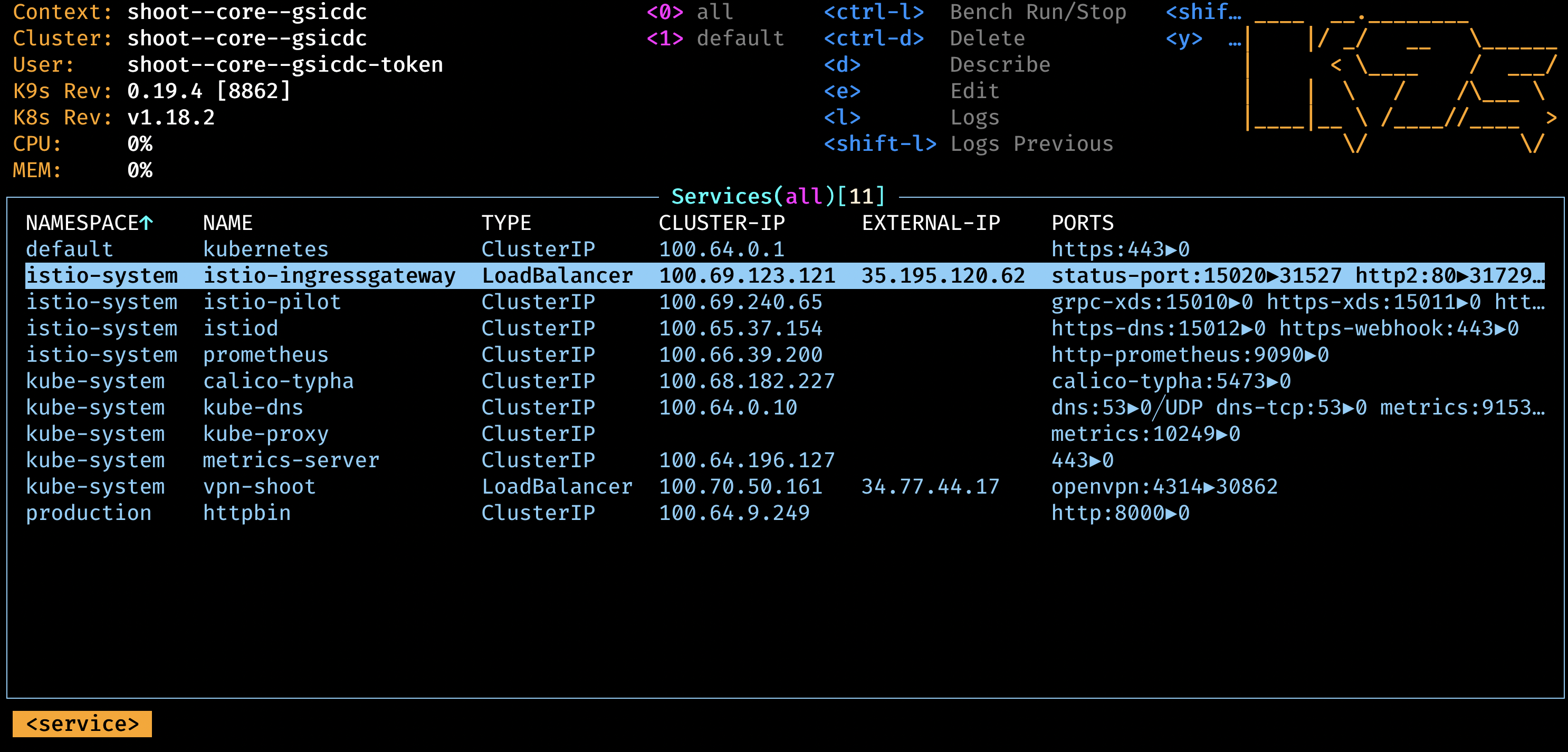Select the vpn-shoot LoadBalancer row
Screen dimensions: 1568x752
[x=259, y=487]
